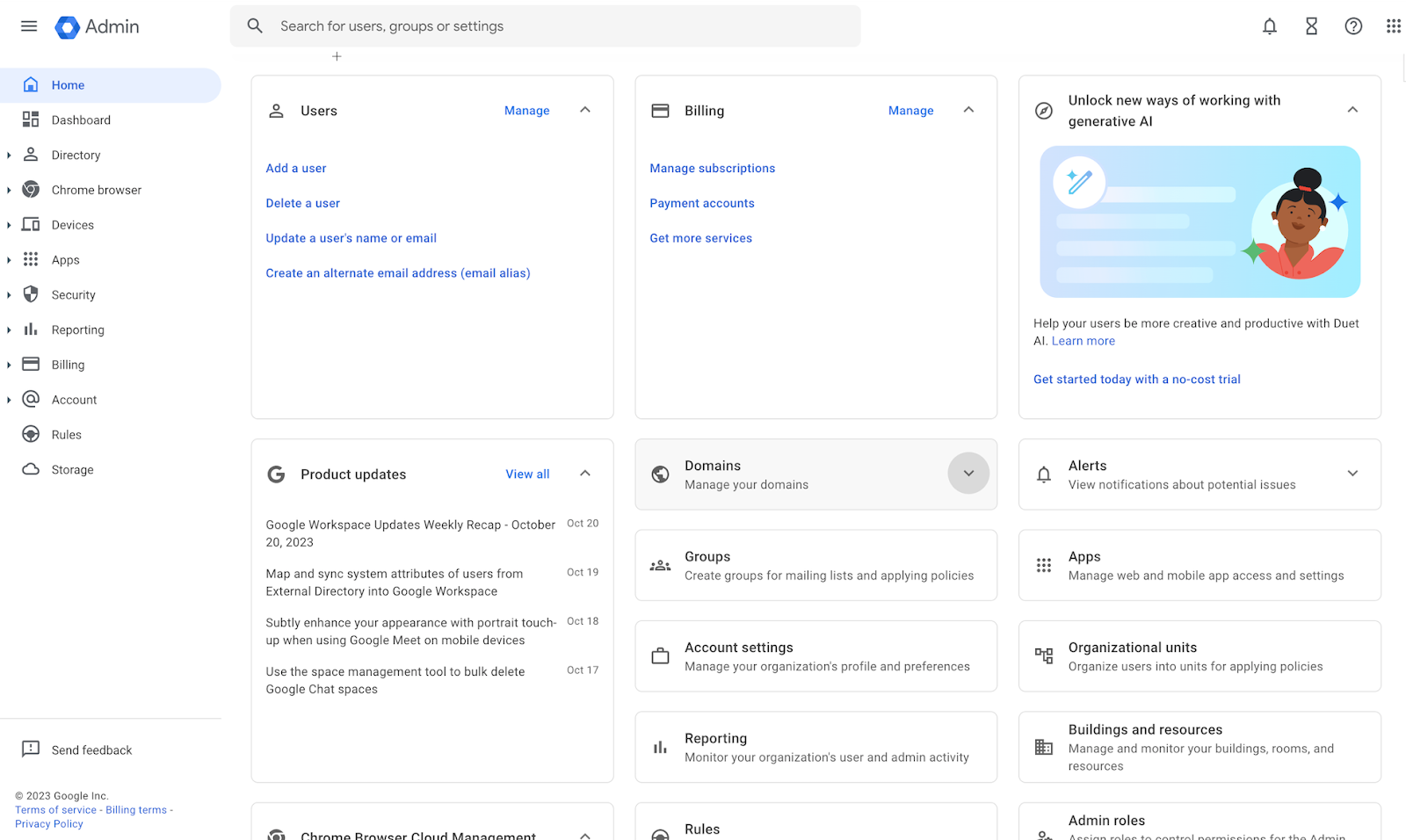This screenshot has width=1406, height=840.
Task: Expand the Security sidebar arrow
Action: (x=9, y=295)
